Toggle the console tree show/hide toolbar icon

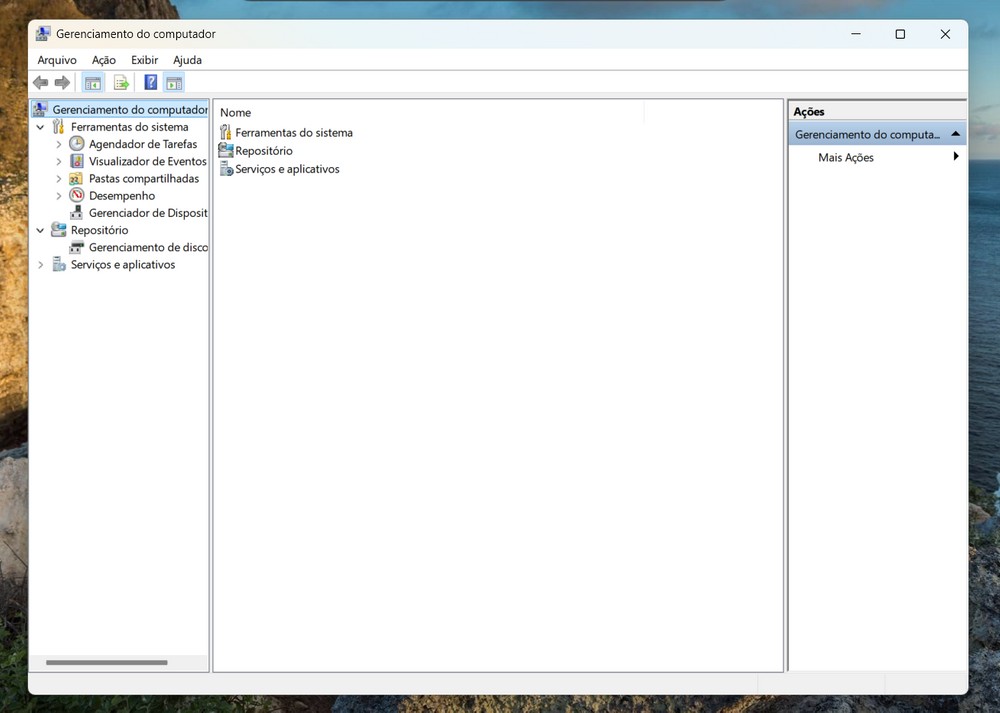(93, 83)
